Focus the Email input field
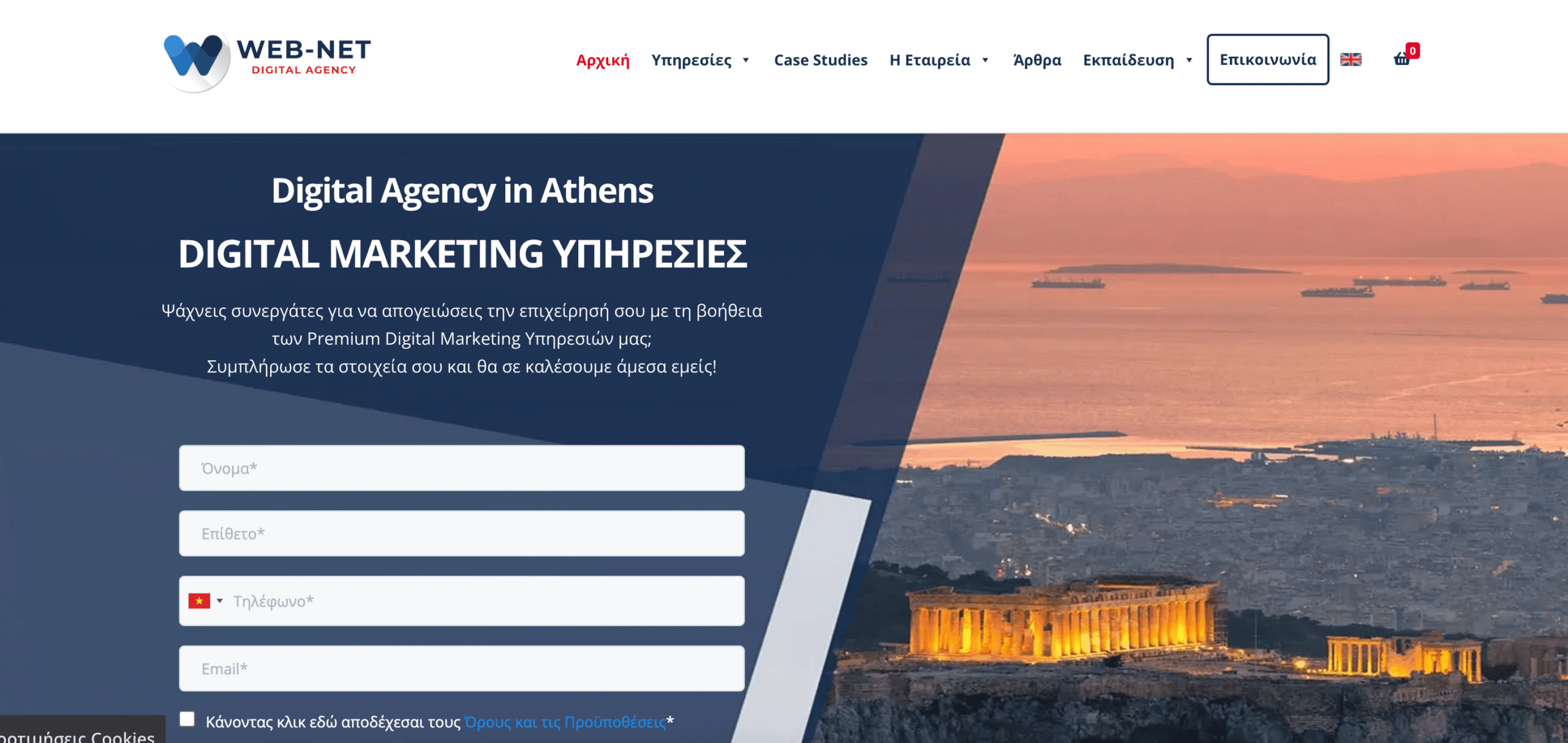The width and height of the screenshot is (1568, 743). click(462, 668)
